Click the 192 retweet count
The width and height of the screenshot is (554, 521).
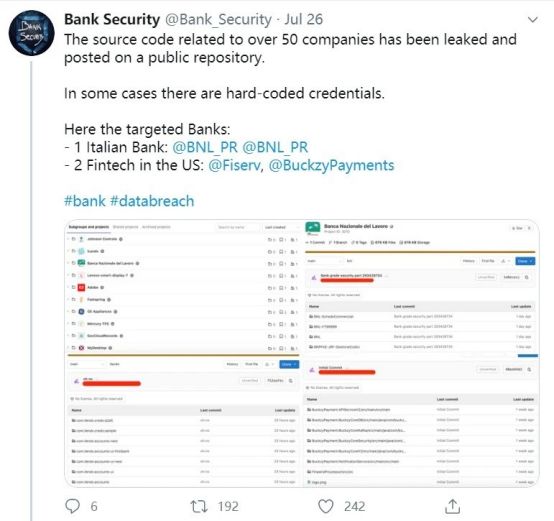pos(228,506)
